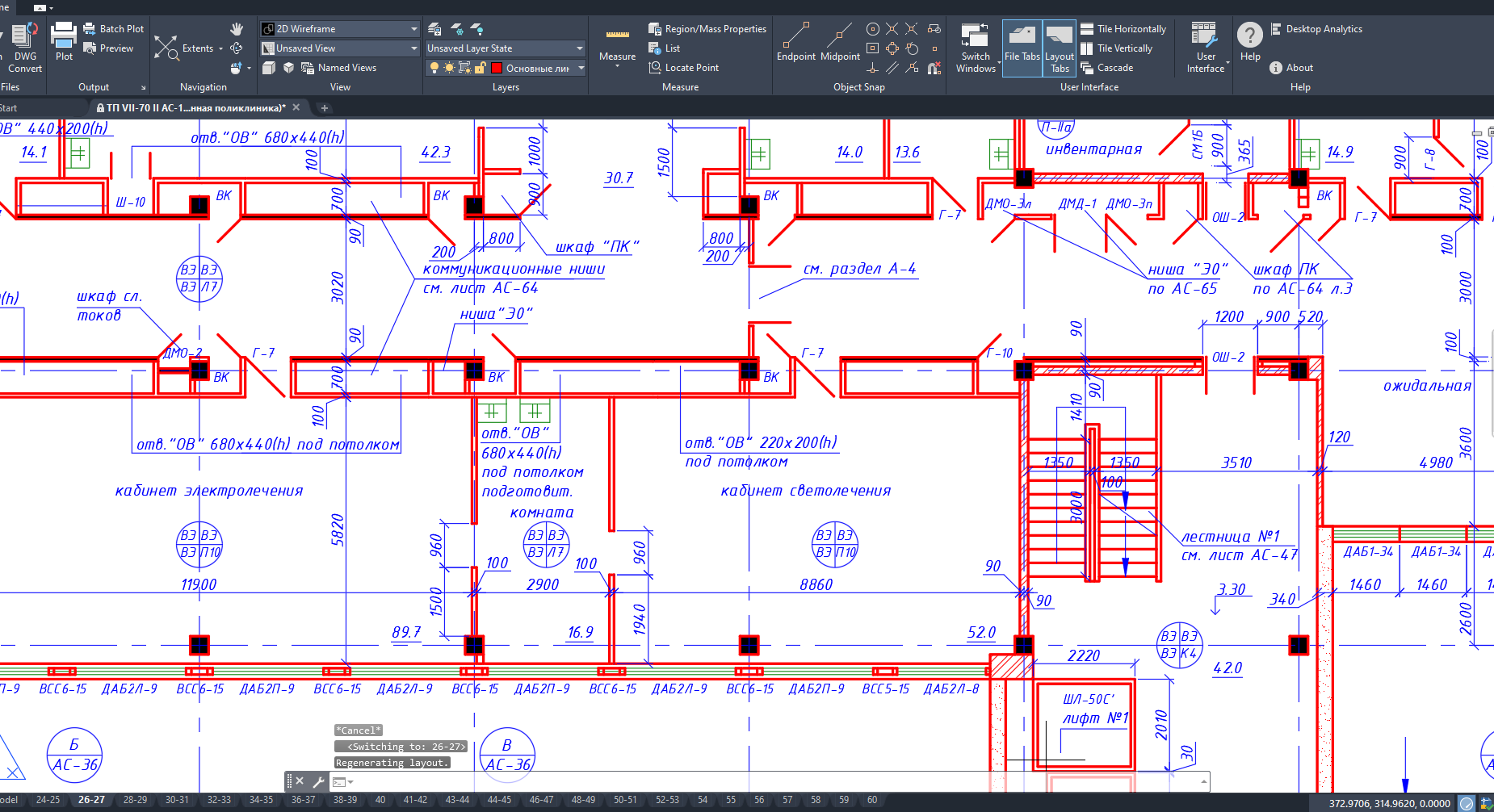The width and height of the screenshot is (1494, 812).
Task: Open the Help question mark icon
Action: (x=1249, y=36)
